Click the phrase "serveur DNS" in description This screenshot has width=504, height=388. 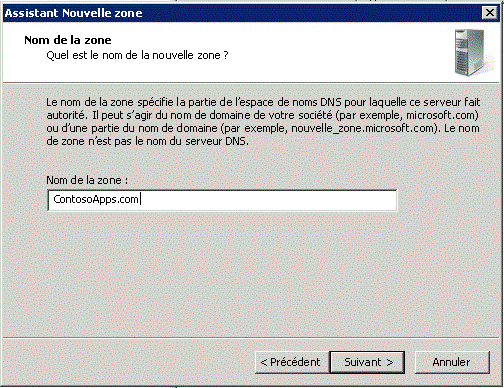point(216,141)
